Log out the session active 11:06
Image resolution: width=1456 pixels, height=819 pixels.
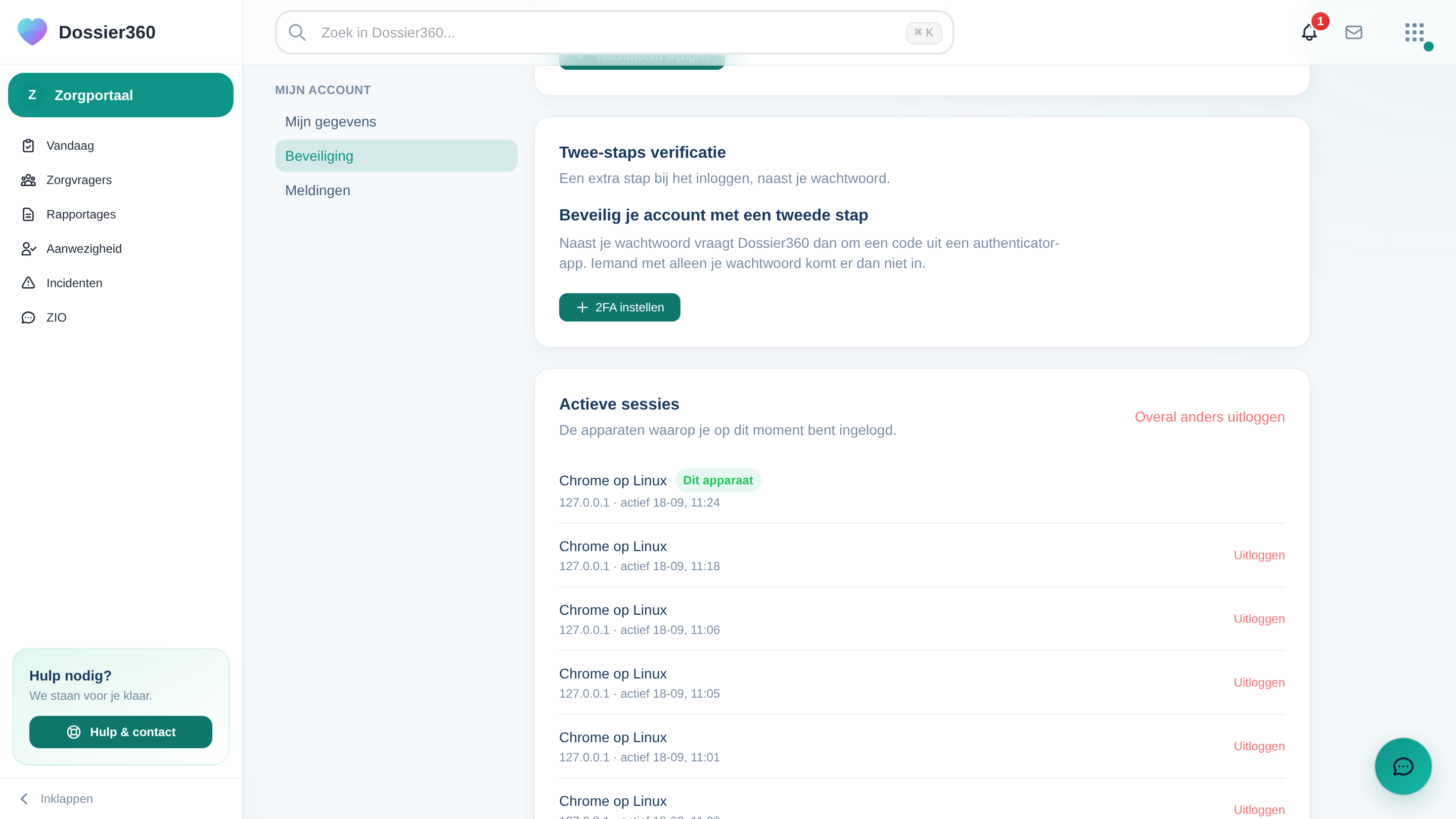1259,619
